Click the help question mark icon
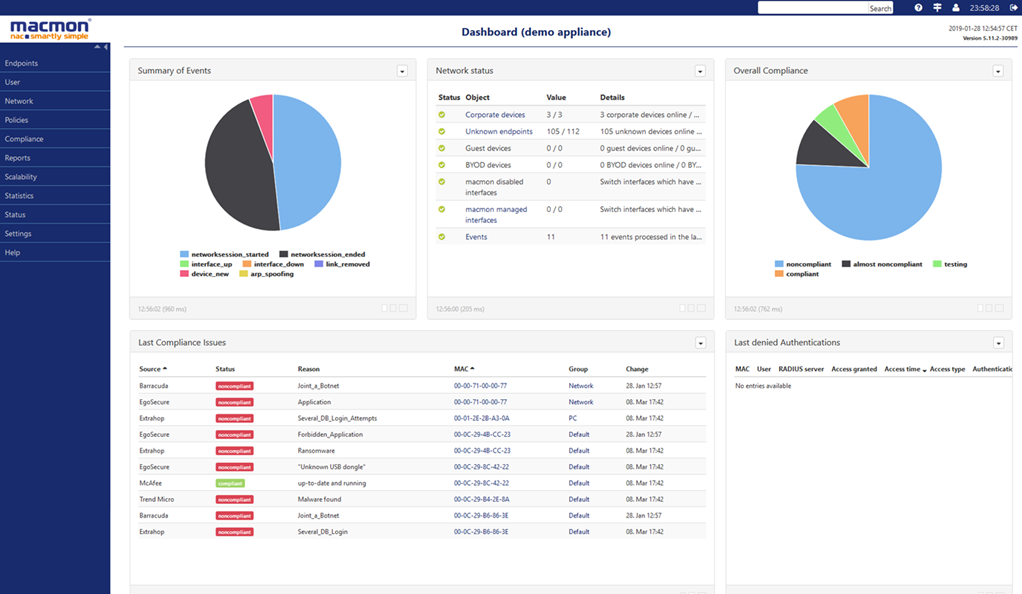The width and height of the screenshot is (1022, 594). coord(918,8)
